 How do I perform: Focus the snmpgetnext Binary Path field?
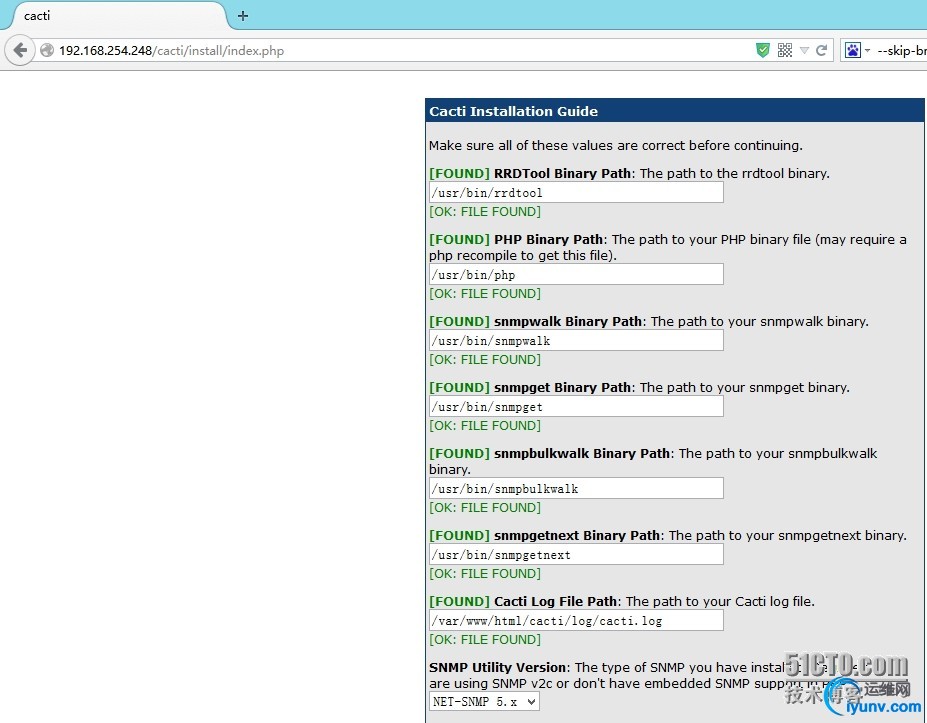click(x=576, y=555)
